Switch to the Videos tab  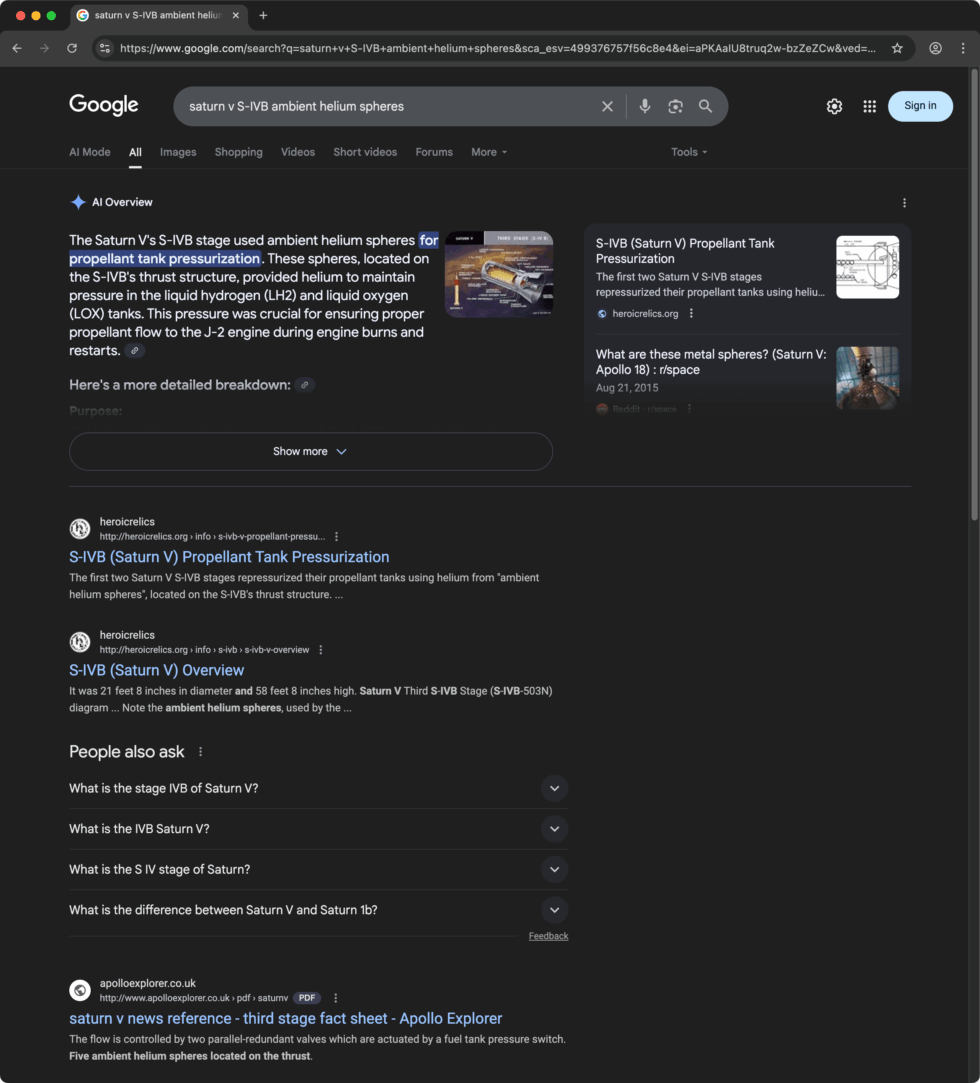(297, 152)
